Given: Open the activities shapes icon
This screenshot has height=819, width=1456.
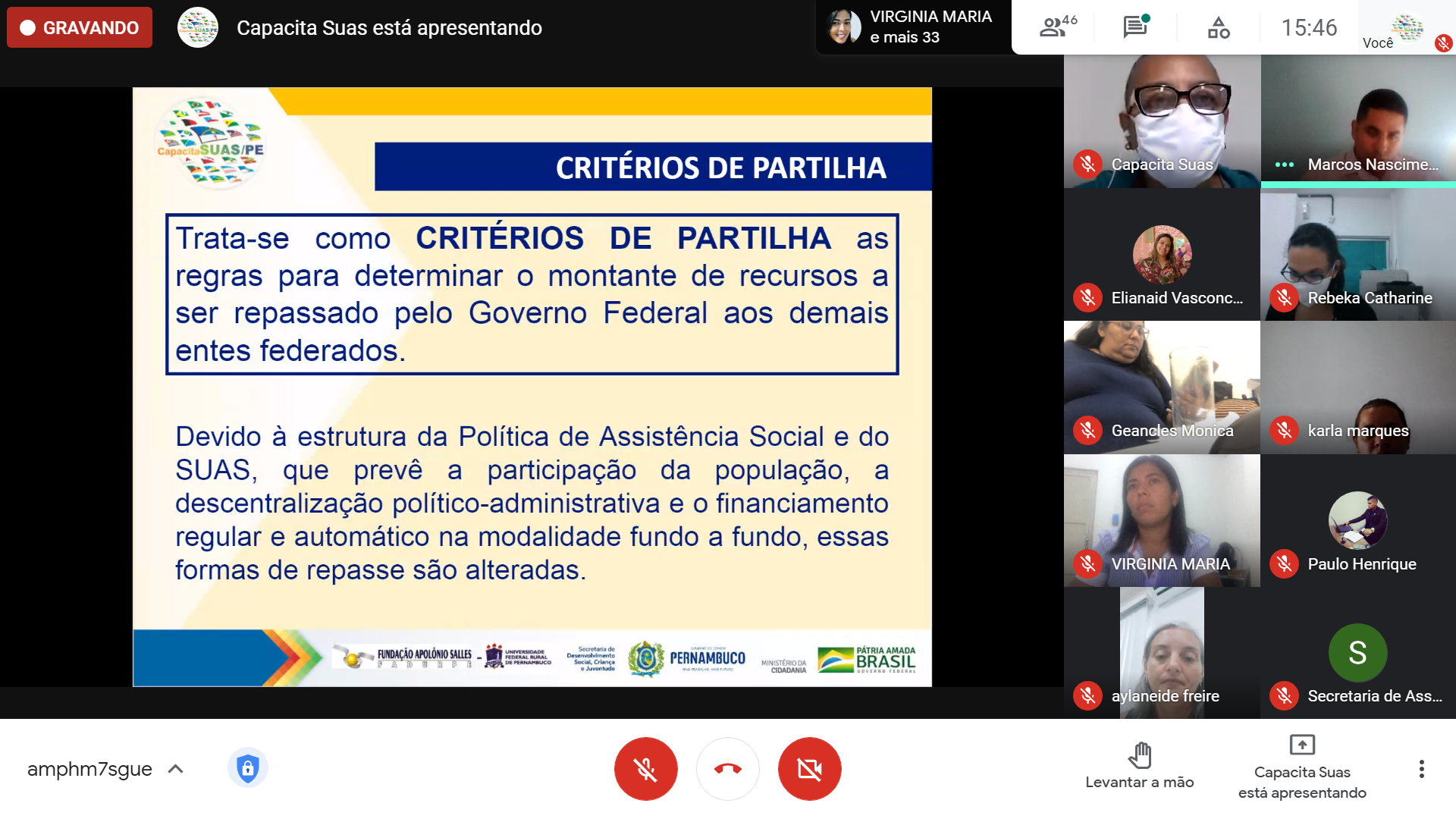Looking at the screenshot, I should point(1218,28).
